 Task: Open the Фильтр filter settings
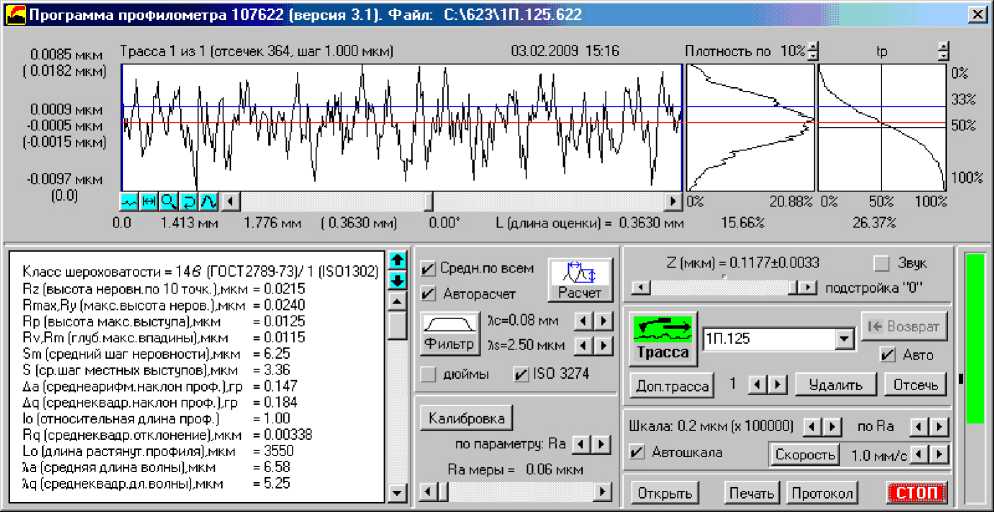click(x=449, y=333)
